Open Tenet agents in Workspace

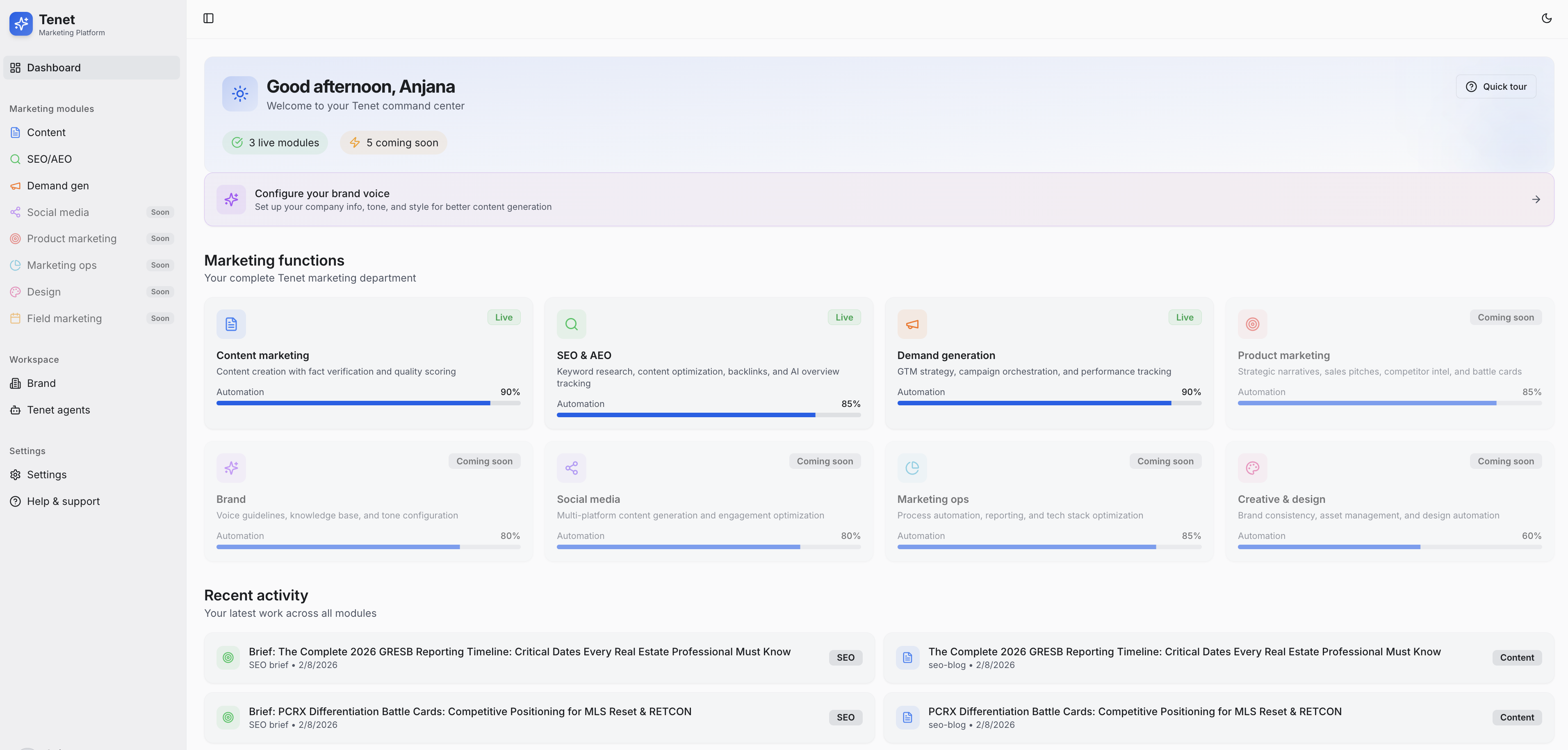click(58, 410)
